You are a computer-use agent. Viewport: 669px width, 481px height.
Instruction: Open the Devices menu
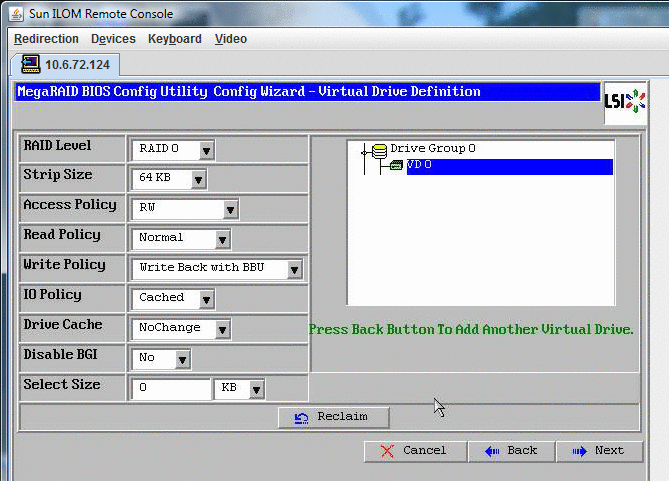tap(113, 39)
